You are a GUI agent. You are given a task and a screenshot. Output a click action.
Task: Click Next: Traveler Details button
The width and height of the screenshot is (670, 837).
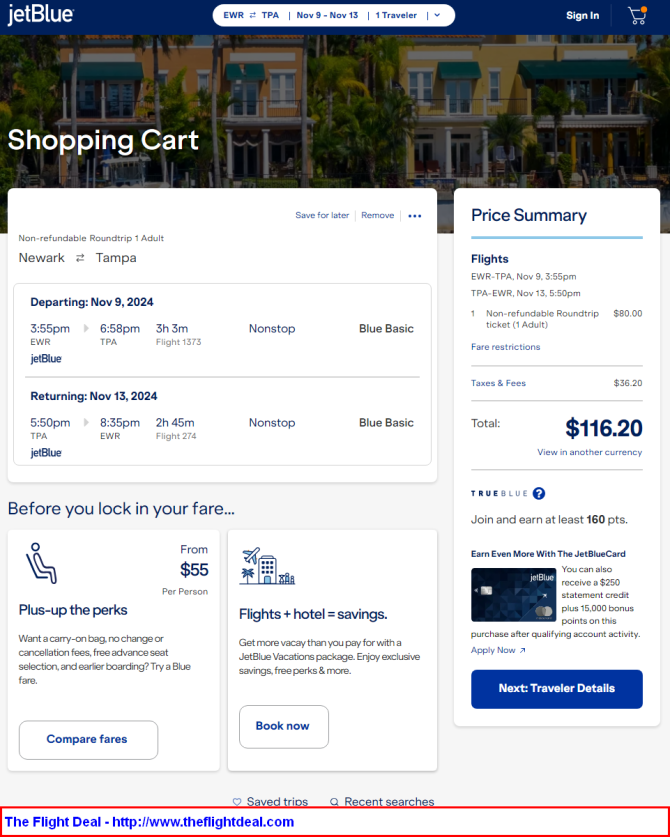coord(557,689)
